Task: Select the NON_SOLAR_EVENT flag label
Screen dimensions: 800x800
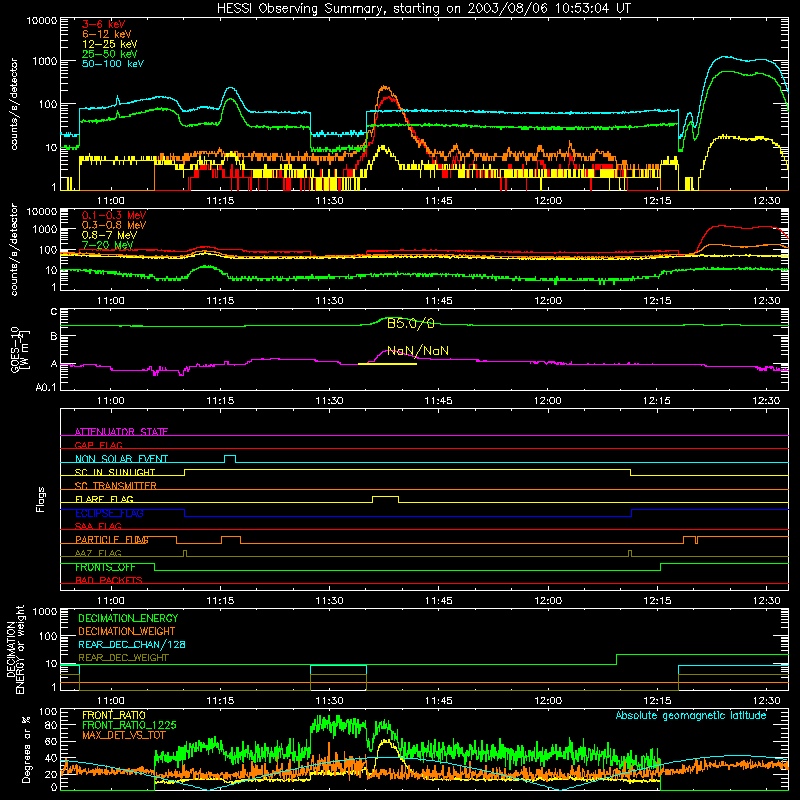Action: point(121,459)
